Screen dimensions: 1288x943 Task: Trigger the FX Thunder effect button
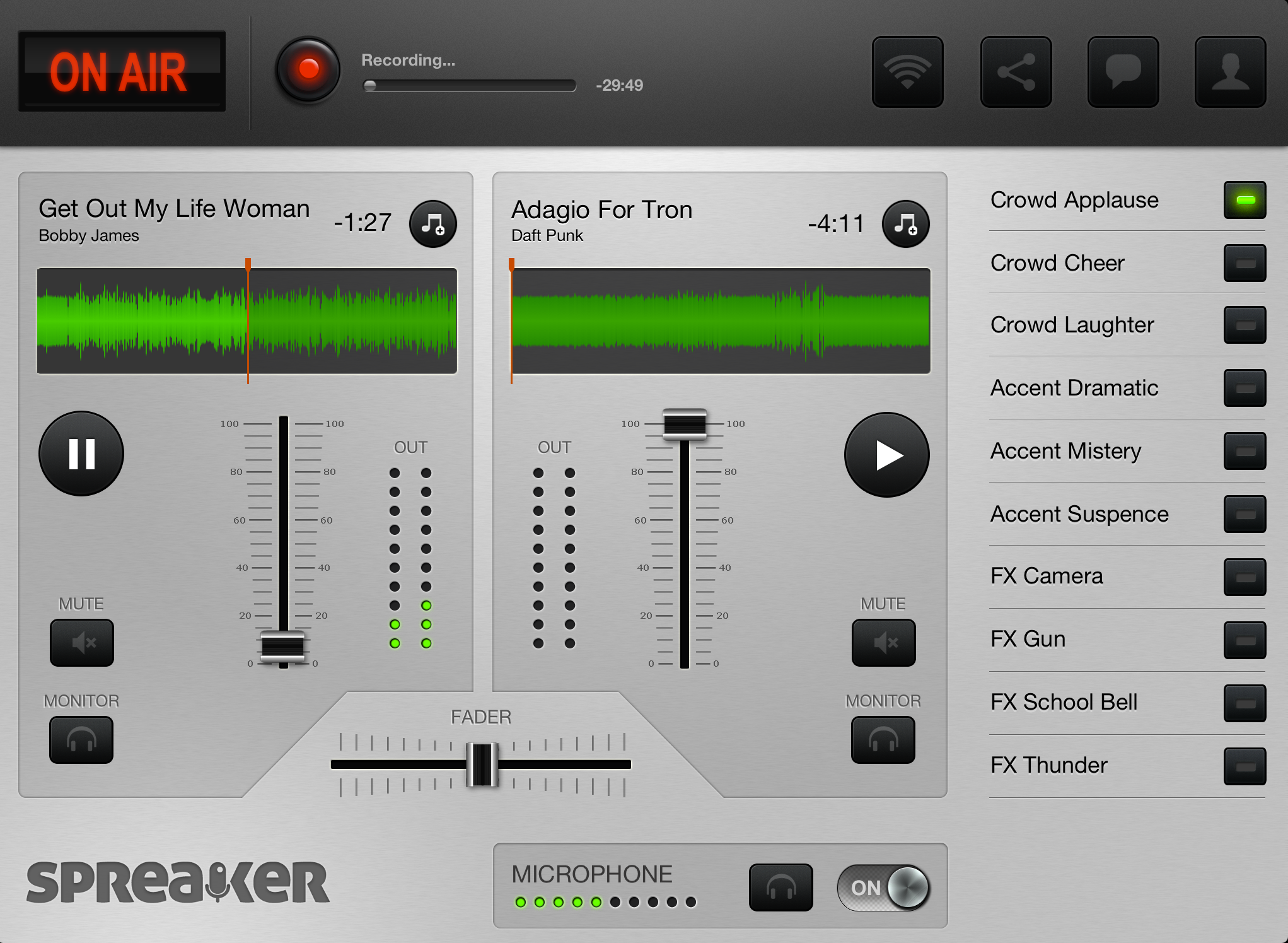point(1245,766)
